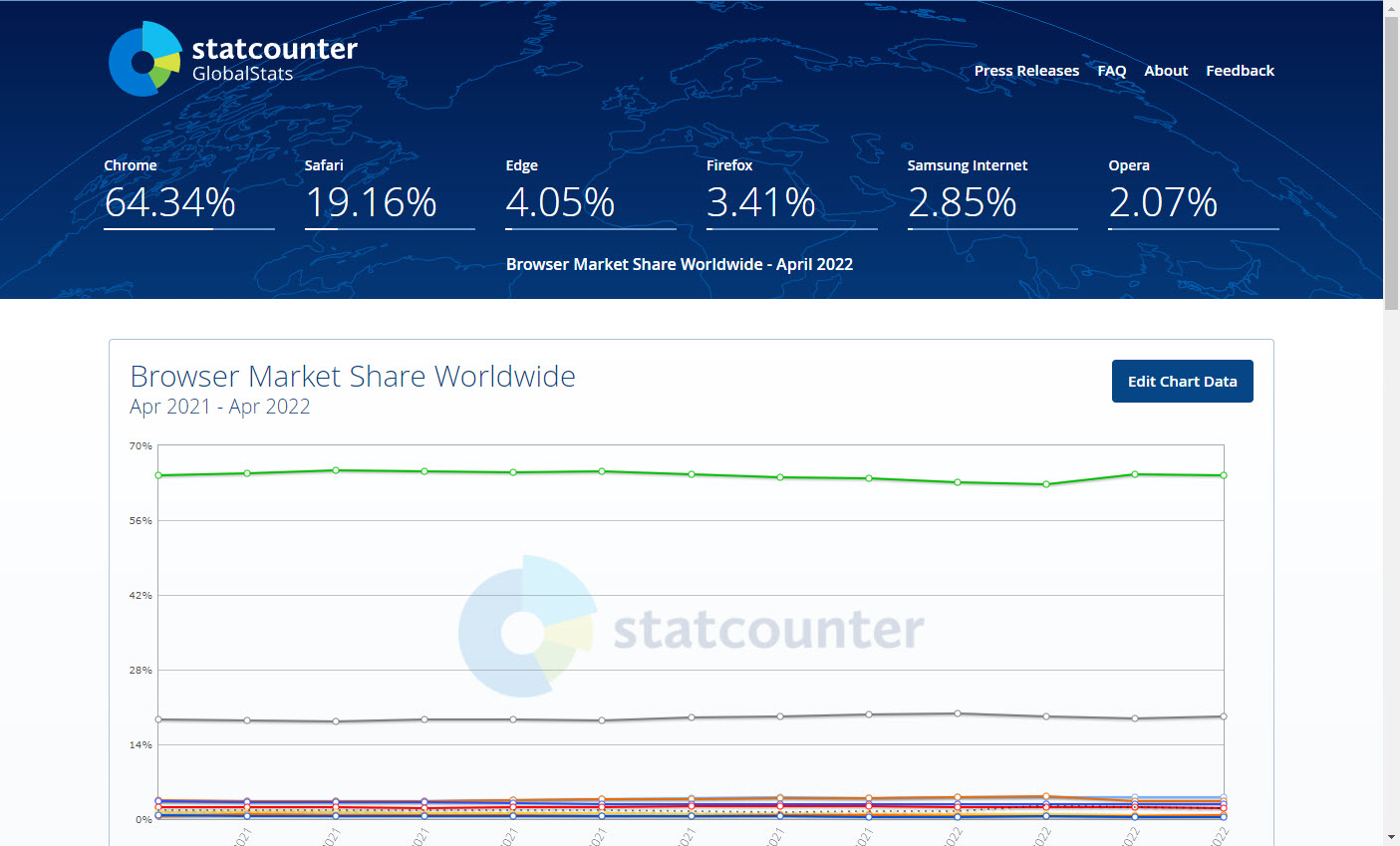Click the scroll up arrow of page scrollbar

tap(1391, 8)
